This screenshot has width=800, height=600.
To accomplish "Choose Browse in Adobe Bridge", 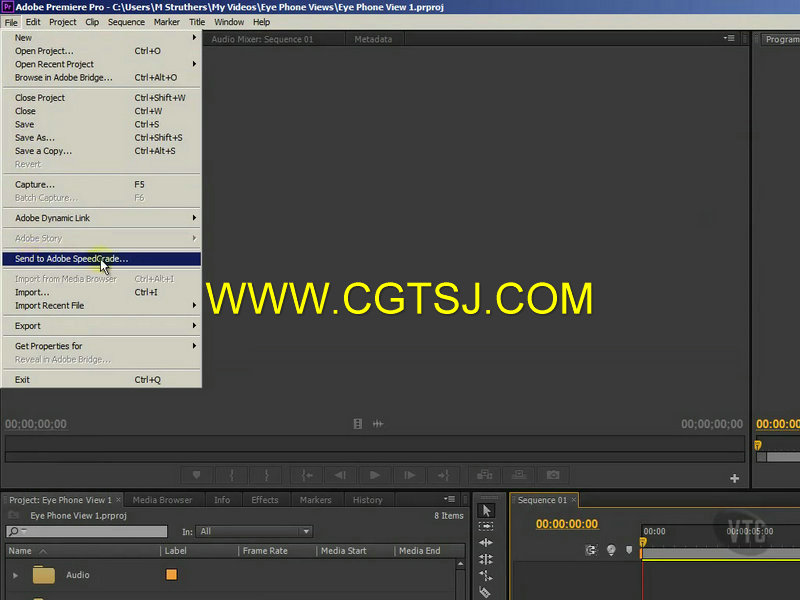I will pos(102,78).
